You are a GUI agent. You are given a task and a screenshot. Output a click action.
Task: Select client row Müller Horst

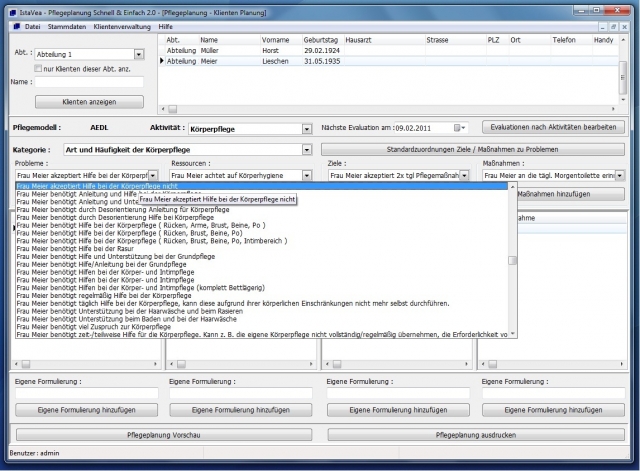(x=388, y=51)
